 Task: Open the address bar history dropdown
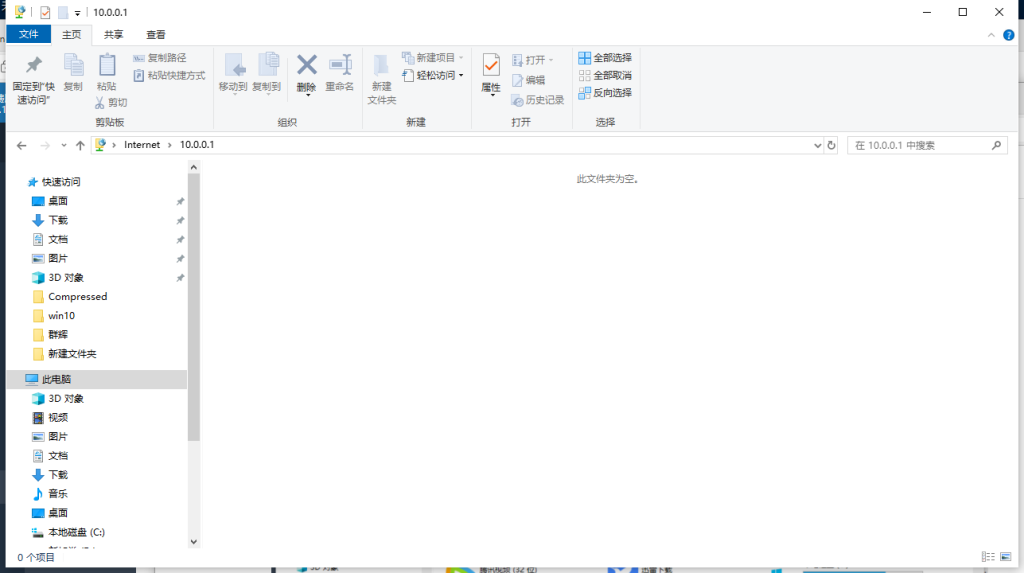click(817, 146)
